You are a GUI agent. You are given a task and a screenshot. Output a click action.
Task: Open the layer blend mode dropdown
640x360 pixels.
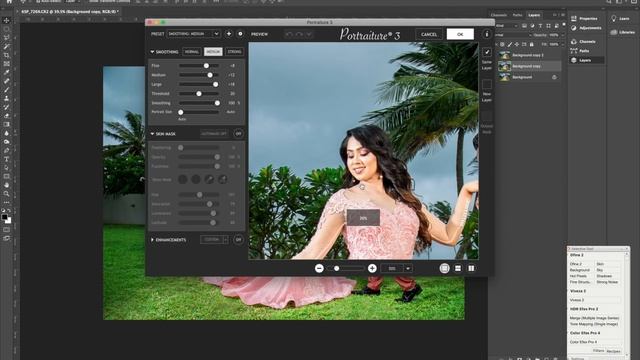click(x=513, y=35)
